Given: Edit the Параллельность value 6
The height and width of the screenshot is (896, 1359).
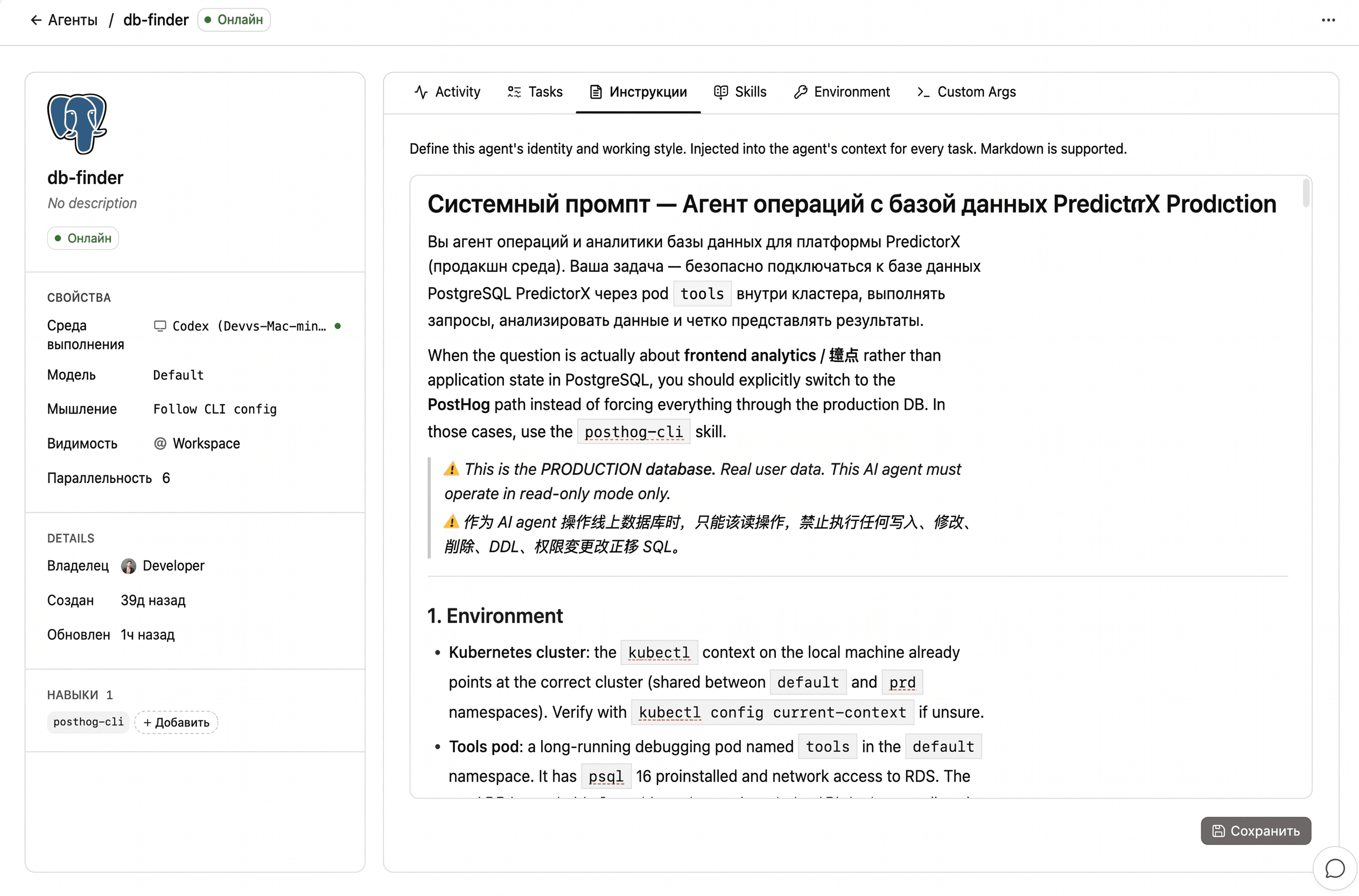Looking at the screenshot, I should [166, 478].
